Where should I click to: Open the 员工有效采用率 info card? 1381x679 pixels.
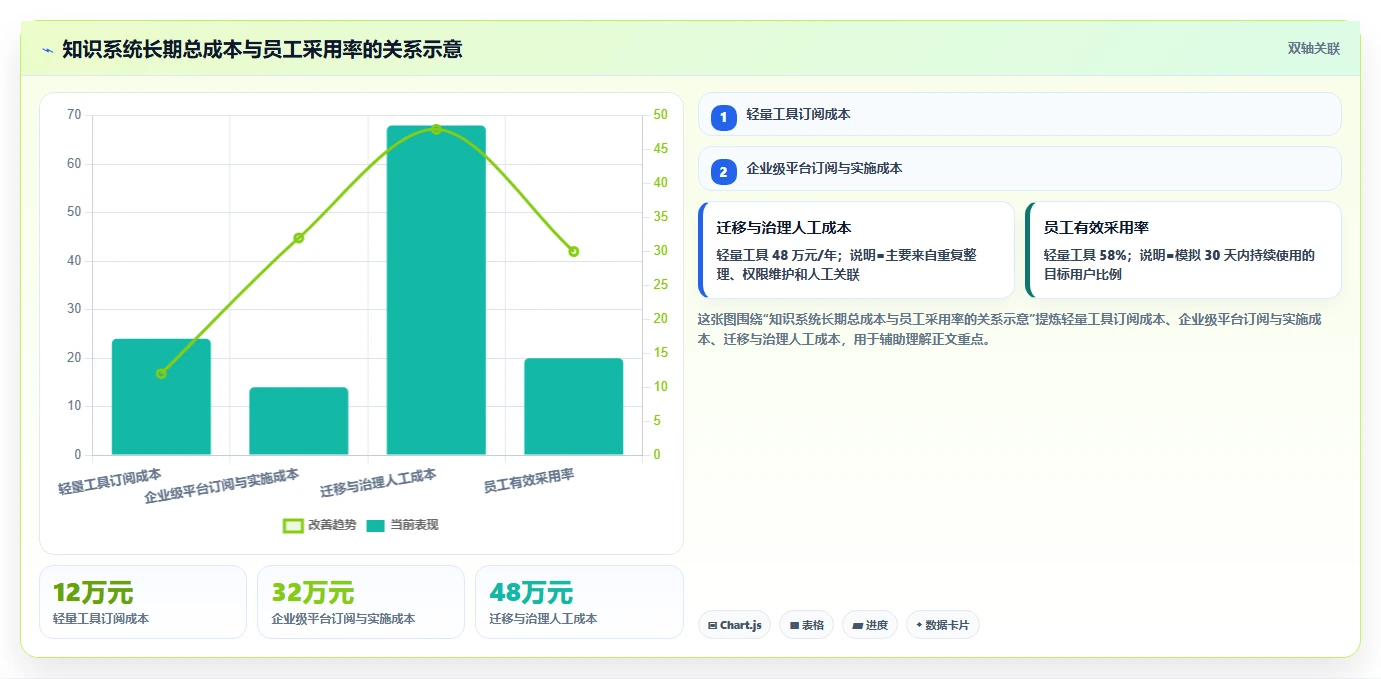pyautogui.click(x=1183, y=250)
